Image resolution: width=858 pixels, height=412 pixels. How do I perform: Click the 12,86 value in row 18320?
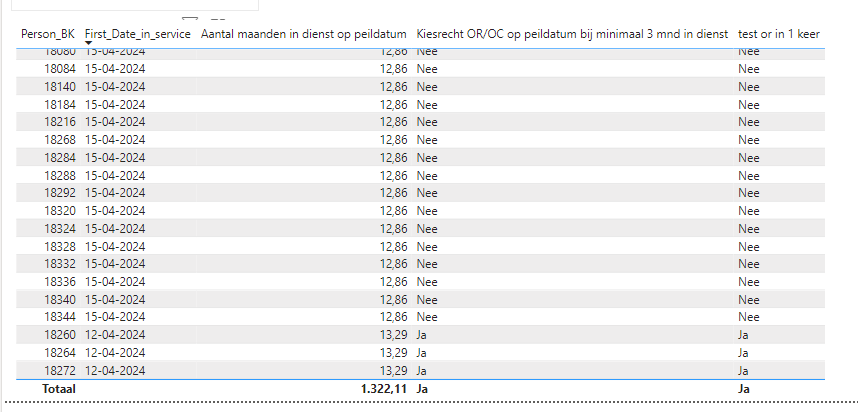[x=394, y=211]
